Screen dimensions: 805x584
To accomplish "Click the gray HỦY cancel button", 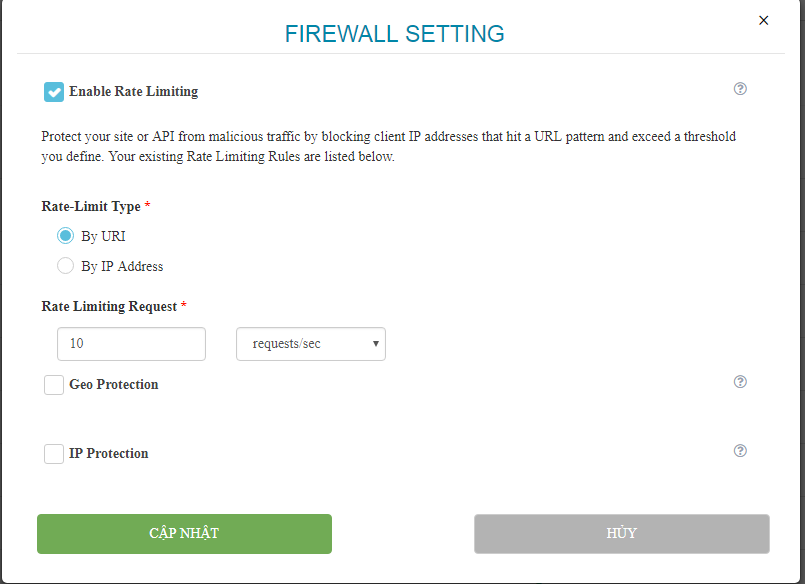I will click(x=621, y=534).
